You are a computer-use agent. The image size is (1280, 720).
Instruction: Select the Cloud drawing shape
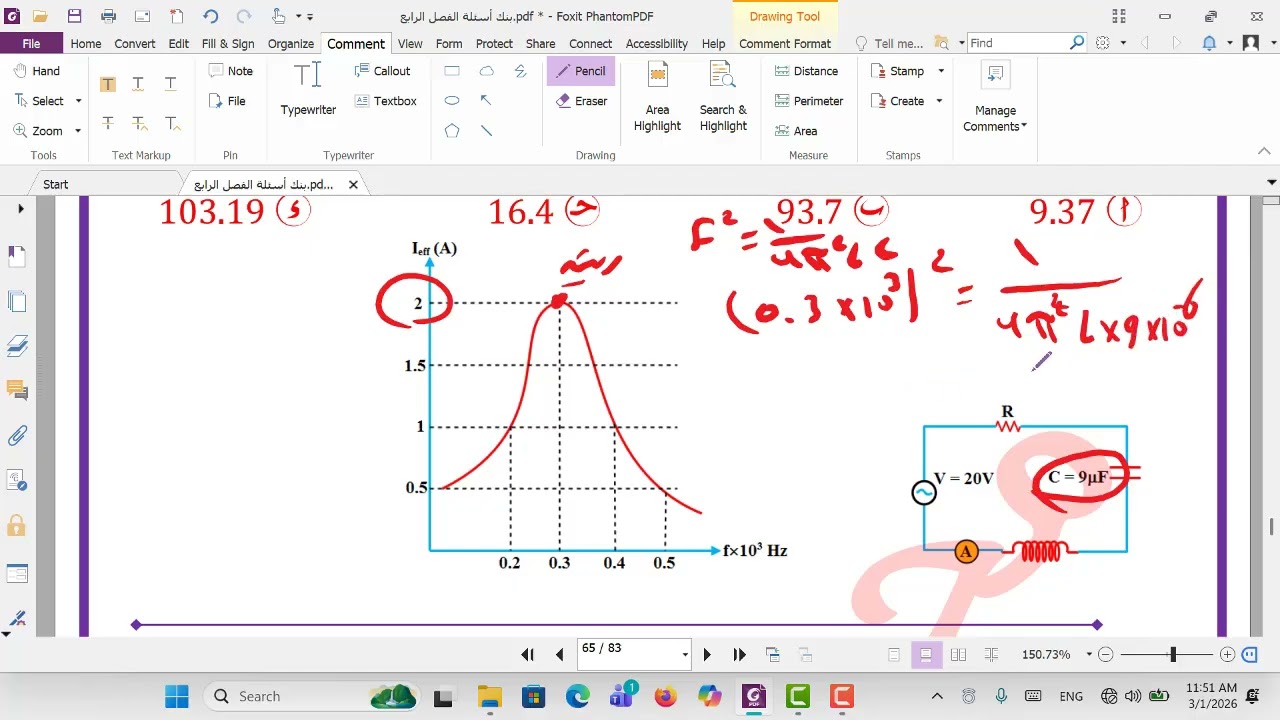pos(486,71)
